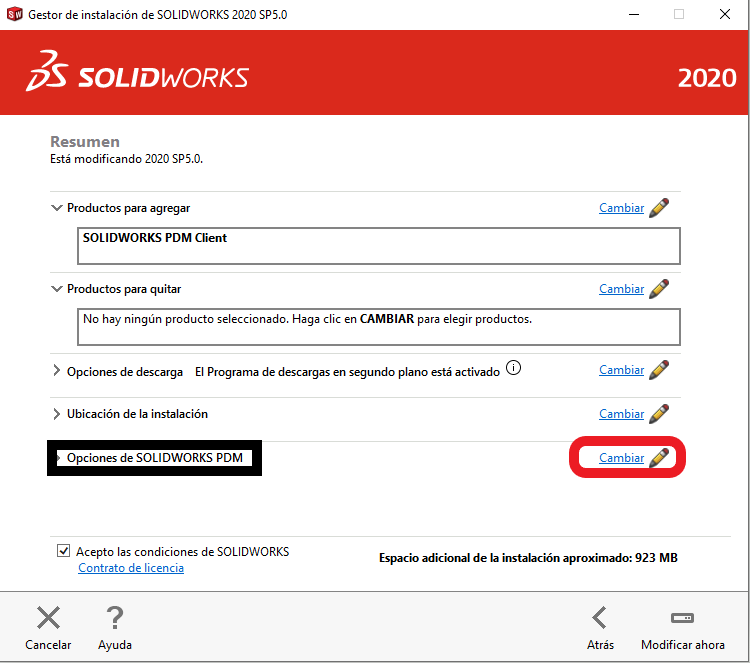The height and width of the screenshot is (663, 750).
Task: Click pencil icon for Opciones de SOLIDWORKS PDM
Action: pos(659,458)
